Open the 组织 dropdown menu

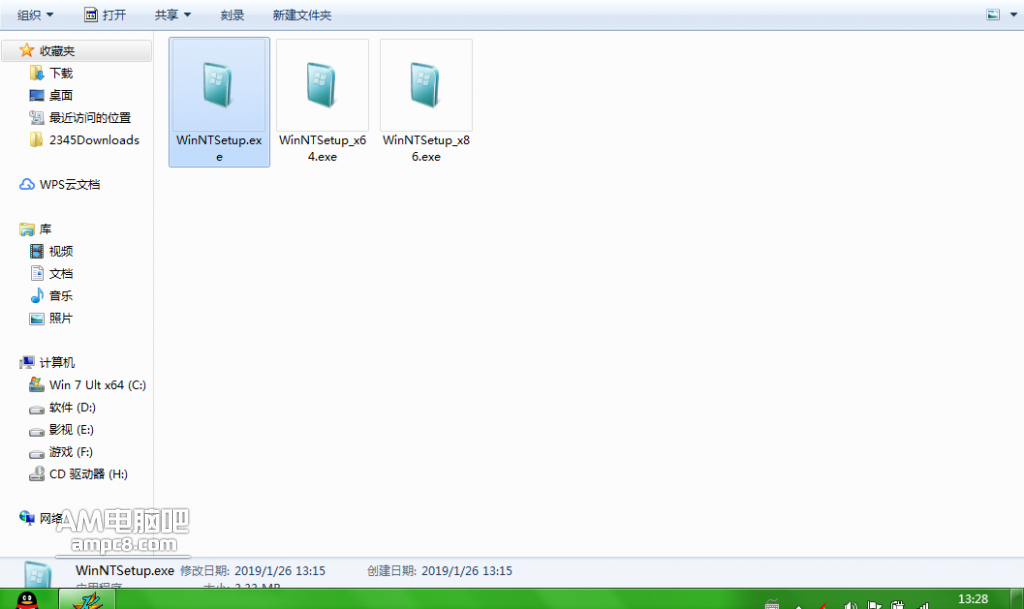coord(35,15)
